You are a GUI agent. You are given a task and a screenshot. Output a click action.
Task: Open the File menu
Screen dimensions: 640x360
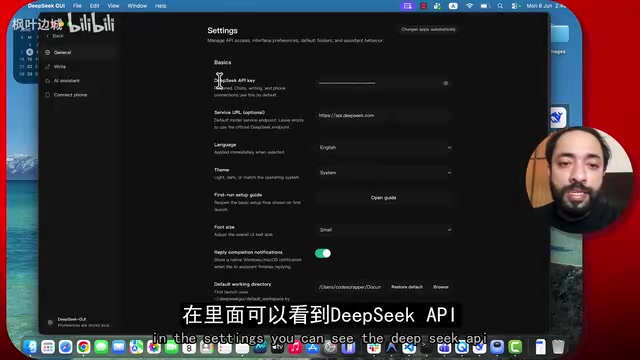click(77, 6)
